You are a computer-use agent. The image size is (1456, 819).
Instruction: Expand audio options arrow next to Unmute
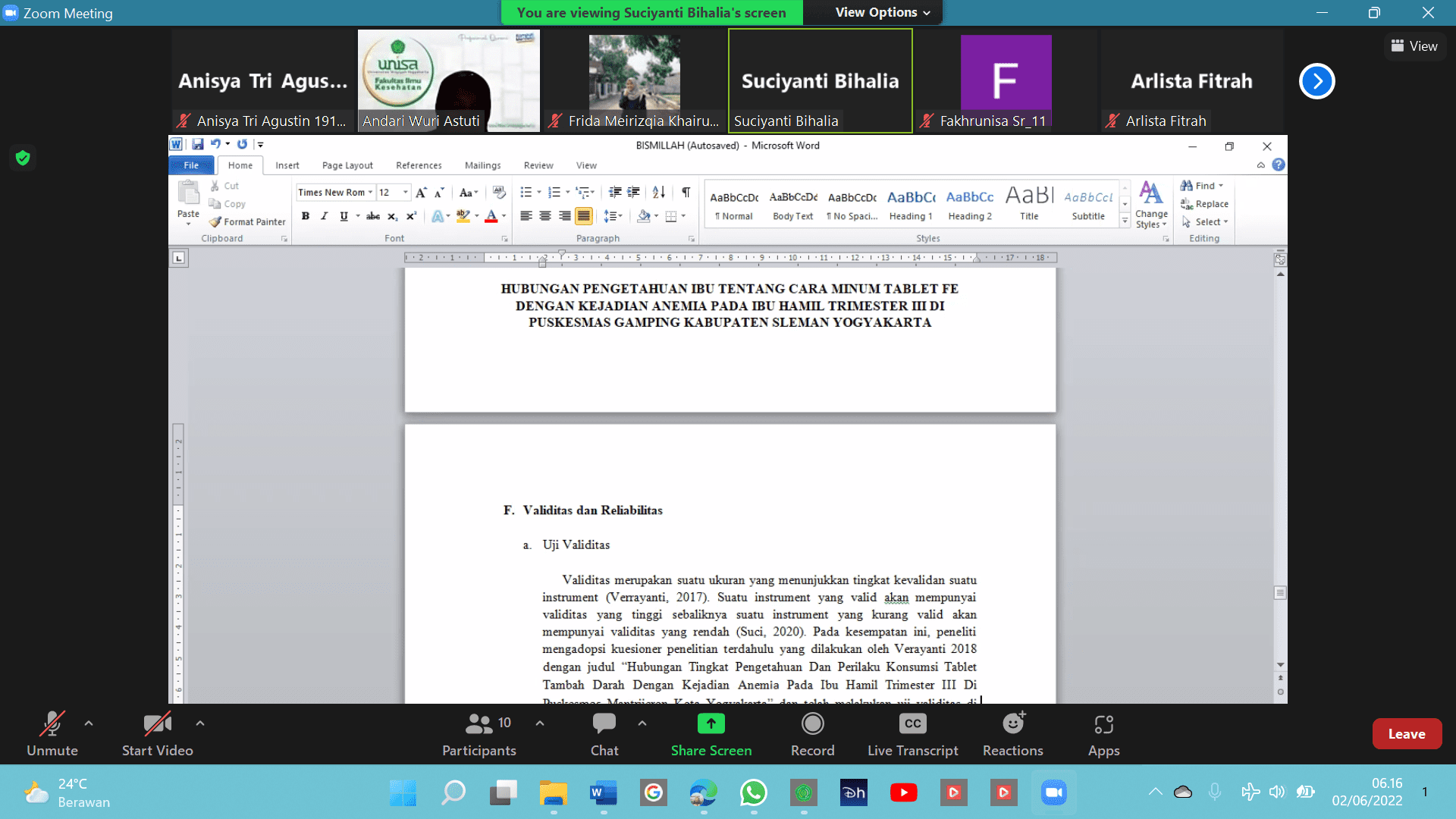pos(89,723)
